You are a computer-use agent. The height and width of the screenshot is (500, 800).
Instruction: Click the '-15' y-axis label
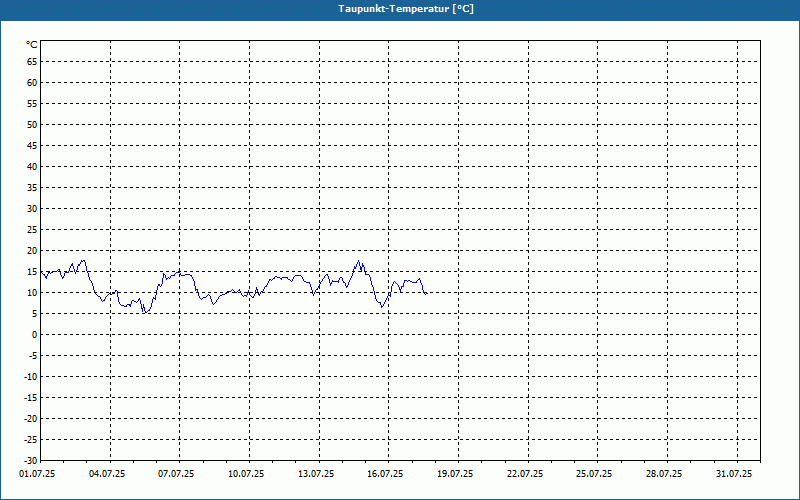(31, 397)
